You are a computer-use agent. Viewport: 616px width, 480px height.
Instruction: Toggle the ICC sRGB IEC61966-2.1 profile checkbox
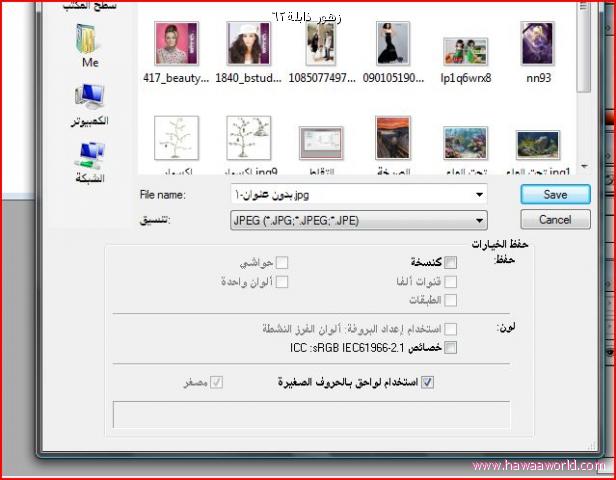point(451,347)
